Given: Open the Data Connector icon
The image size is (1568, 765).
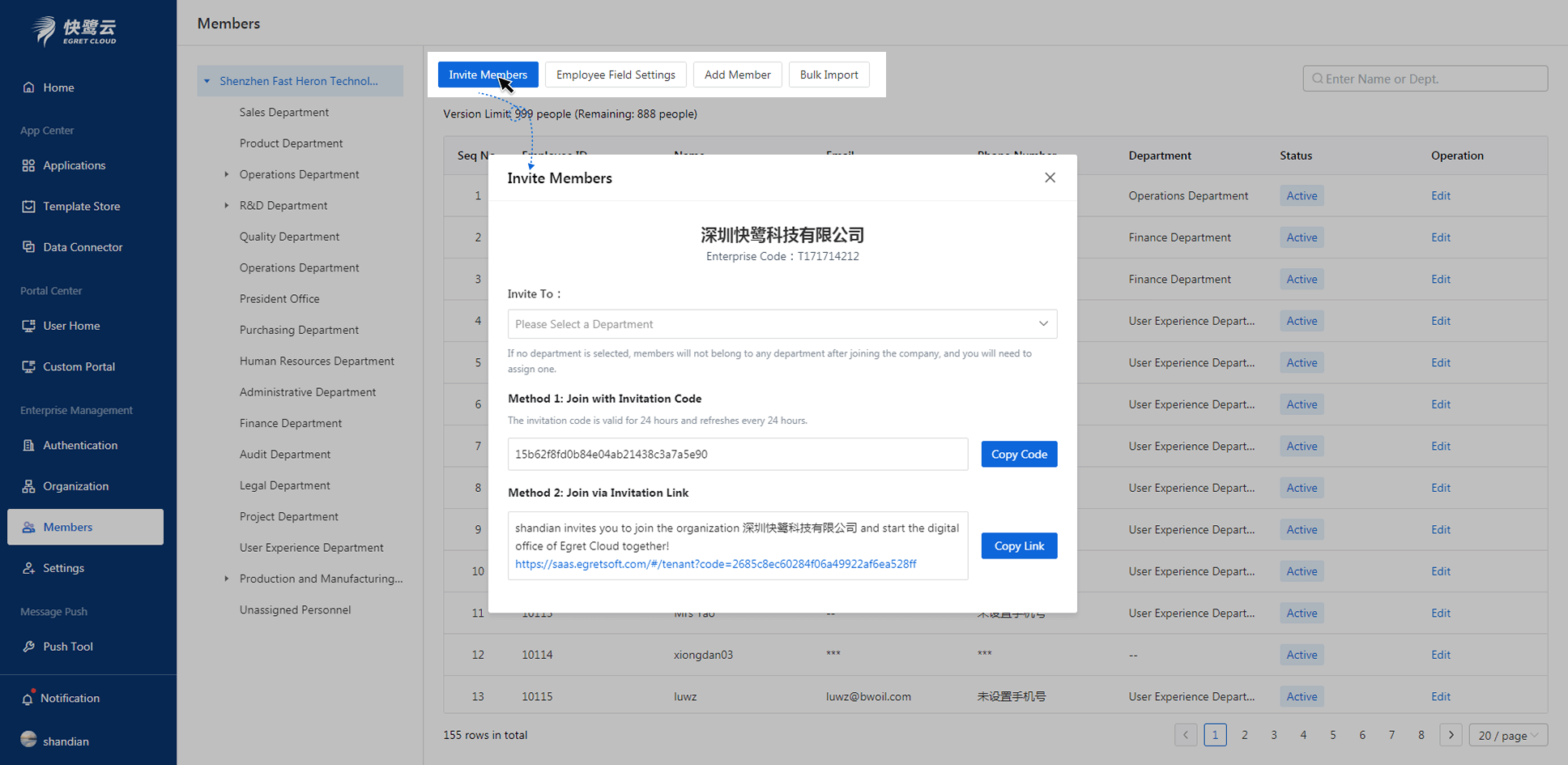Looking at the screenshot, I should click(28, 247).
